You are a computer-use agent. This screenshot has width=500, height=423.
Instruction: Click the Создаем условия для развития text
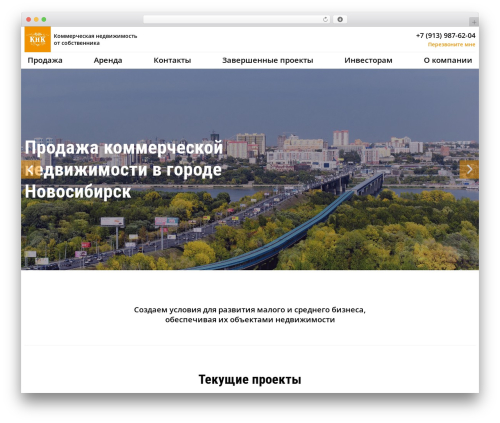[x=250, y=314]
